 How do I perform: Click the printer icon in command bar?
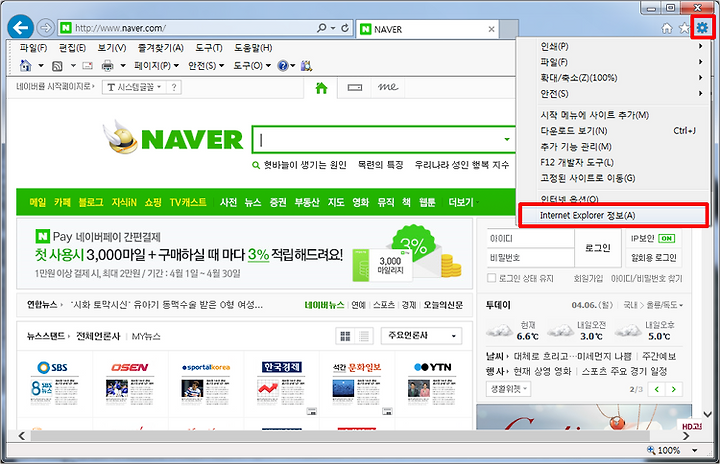coord(107,66)
